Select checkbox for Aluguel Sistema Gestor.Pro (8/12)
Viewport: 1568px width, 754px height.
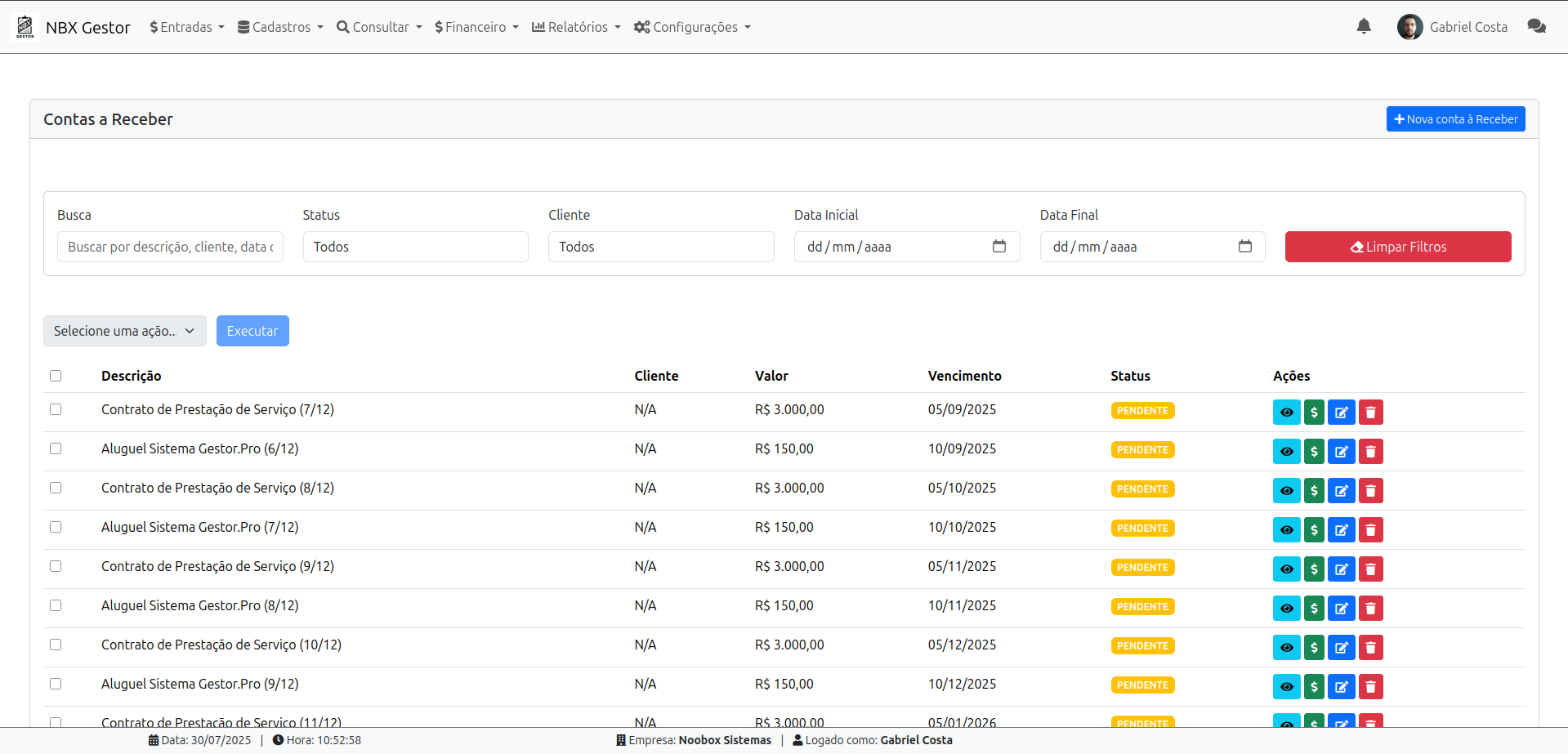(x=56, y=605)
